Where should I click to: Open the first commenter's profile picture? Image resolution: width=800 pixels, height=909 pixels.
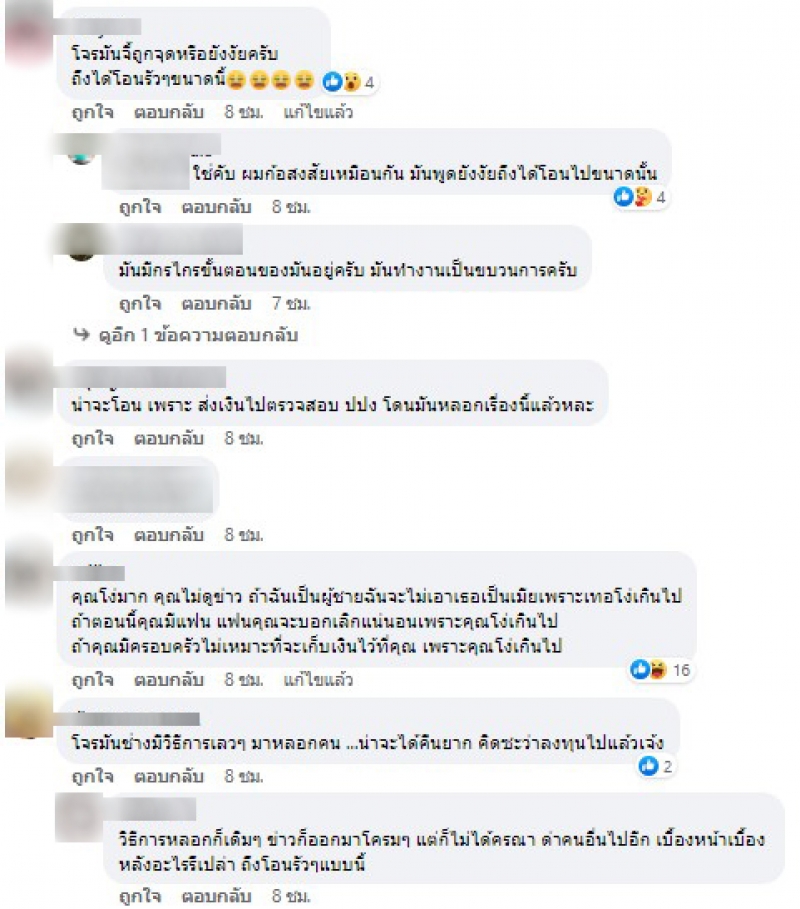[27, 35]
